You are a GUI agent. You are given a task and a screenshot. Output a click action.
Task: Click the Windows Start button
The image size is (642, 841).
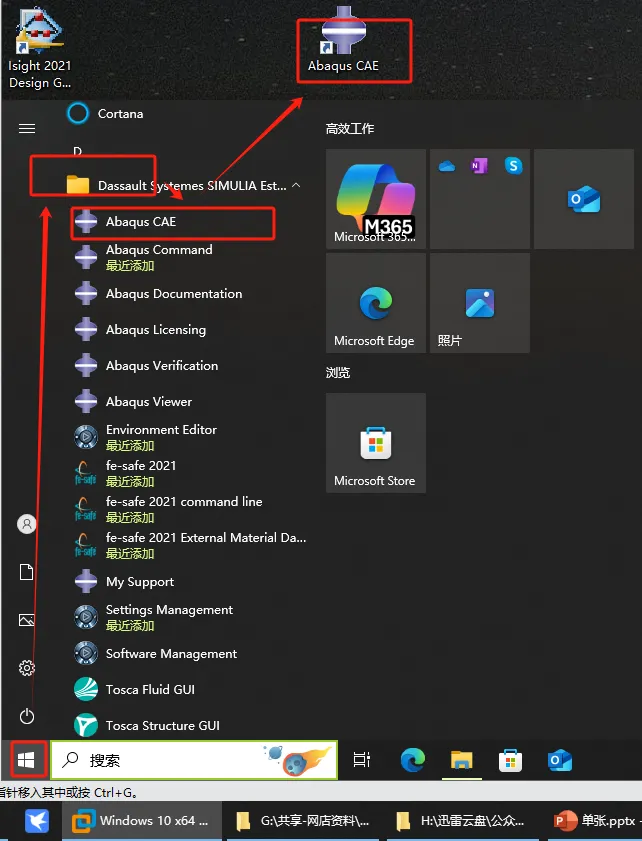point(26,759)
